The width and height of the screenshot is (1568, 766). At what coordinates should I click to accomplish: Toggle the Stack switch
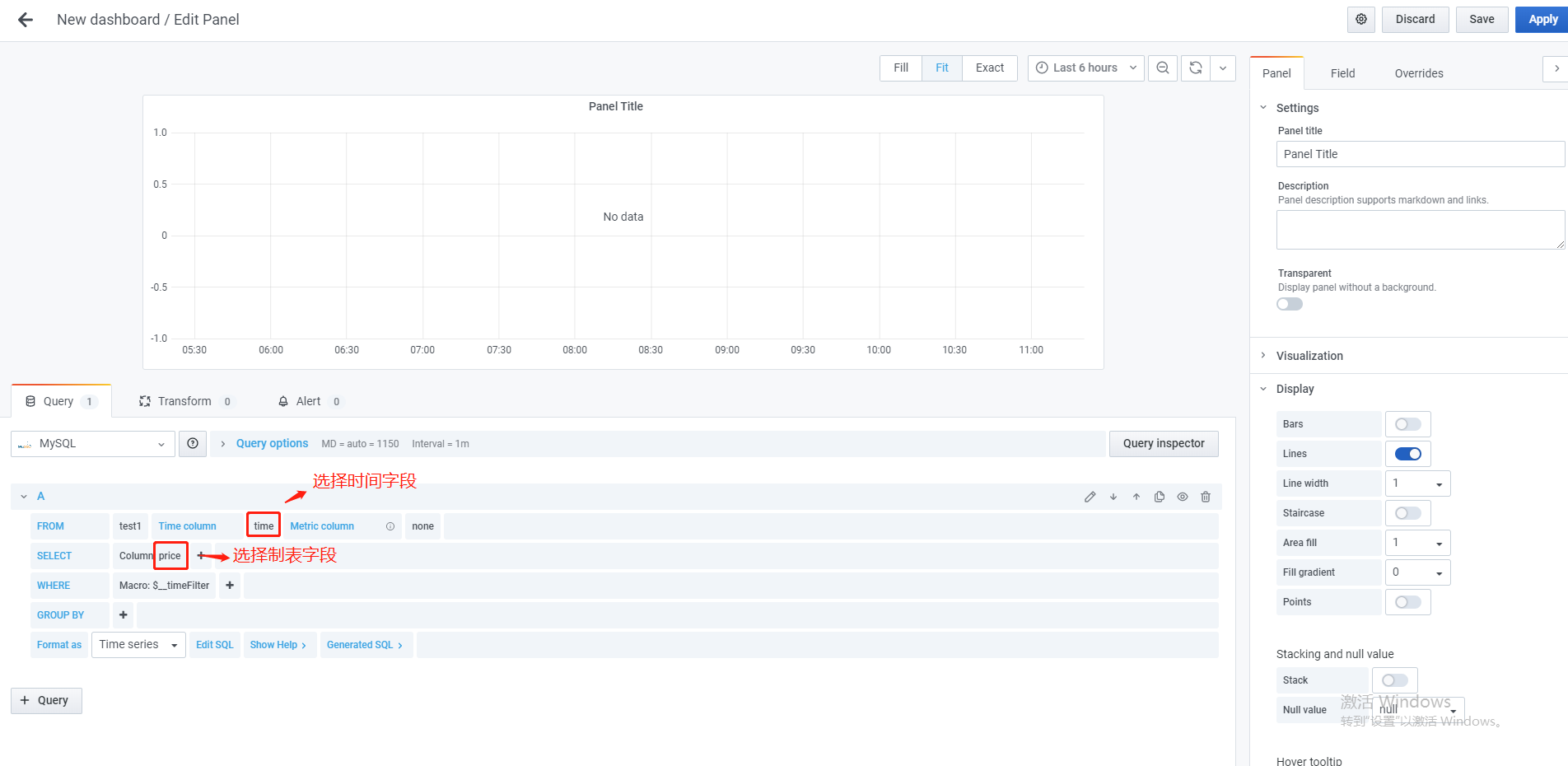[x=1395, y=680]
